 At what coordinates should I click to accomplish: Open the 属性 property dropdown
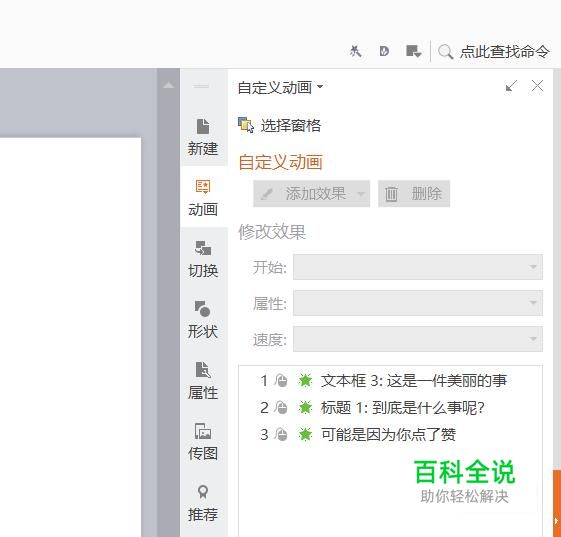point(418,303)
